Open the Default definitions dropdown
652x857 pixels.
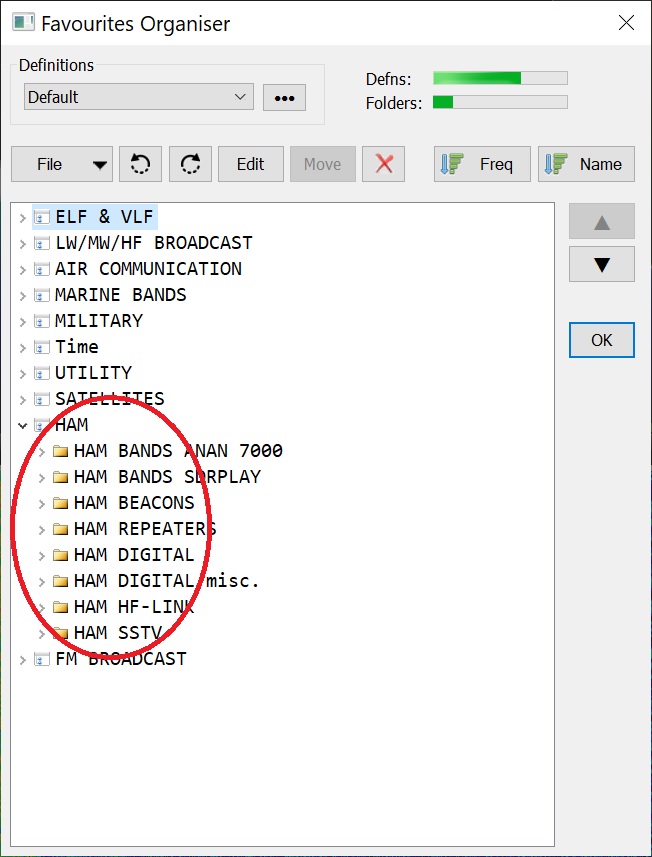tap(139, 97)
